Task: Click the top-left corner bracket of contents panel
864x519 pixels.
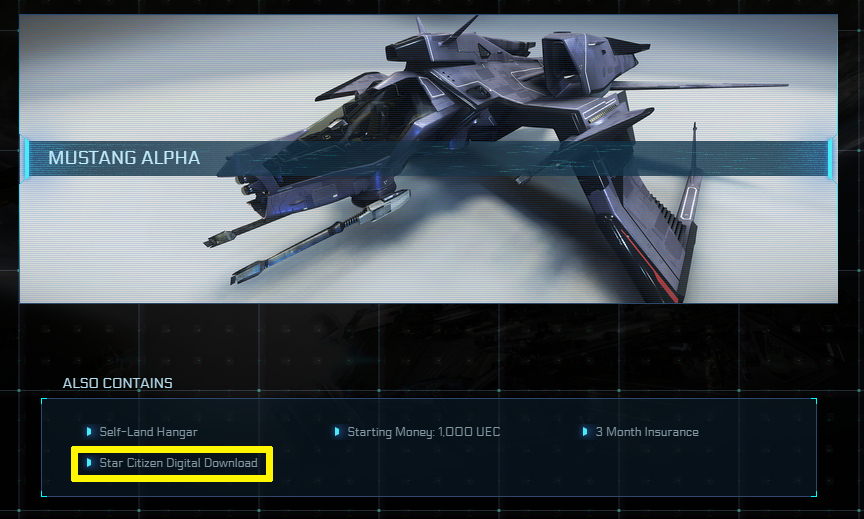Action: click(44, 401)
